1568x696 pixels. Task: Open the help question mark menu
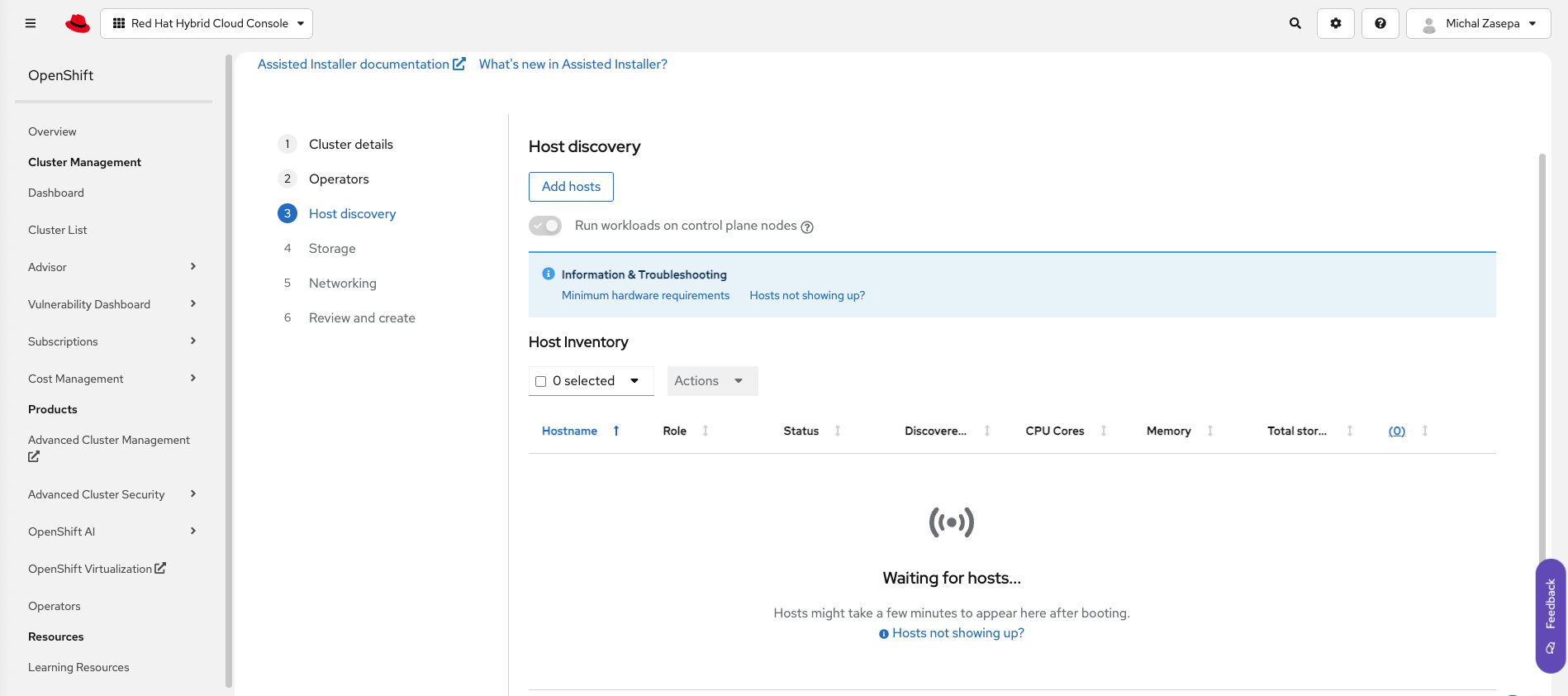[x=1380, y=23]
